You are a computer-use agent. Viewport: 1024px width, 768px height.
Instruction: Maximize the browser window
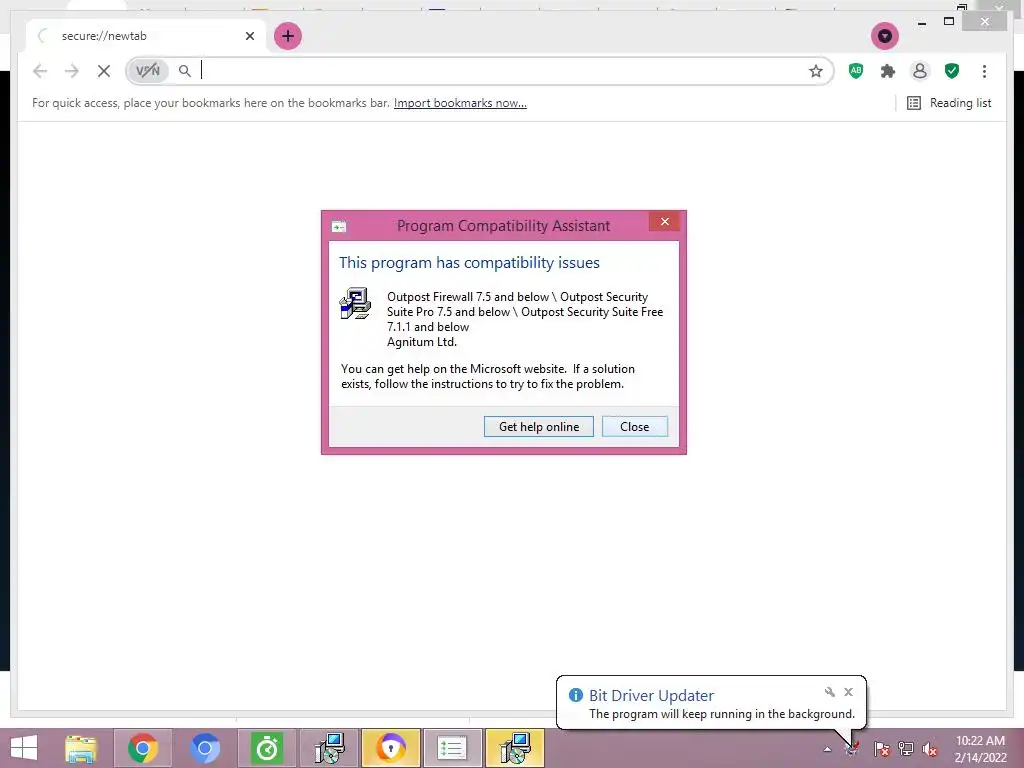click(x=949, y=22)
